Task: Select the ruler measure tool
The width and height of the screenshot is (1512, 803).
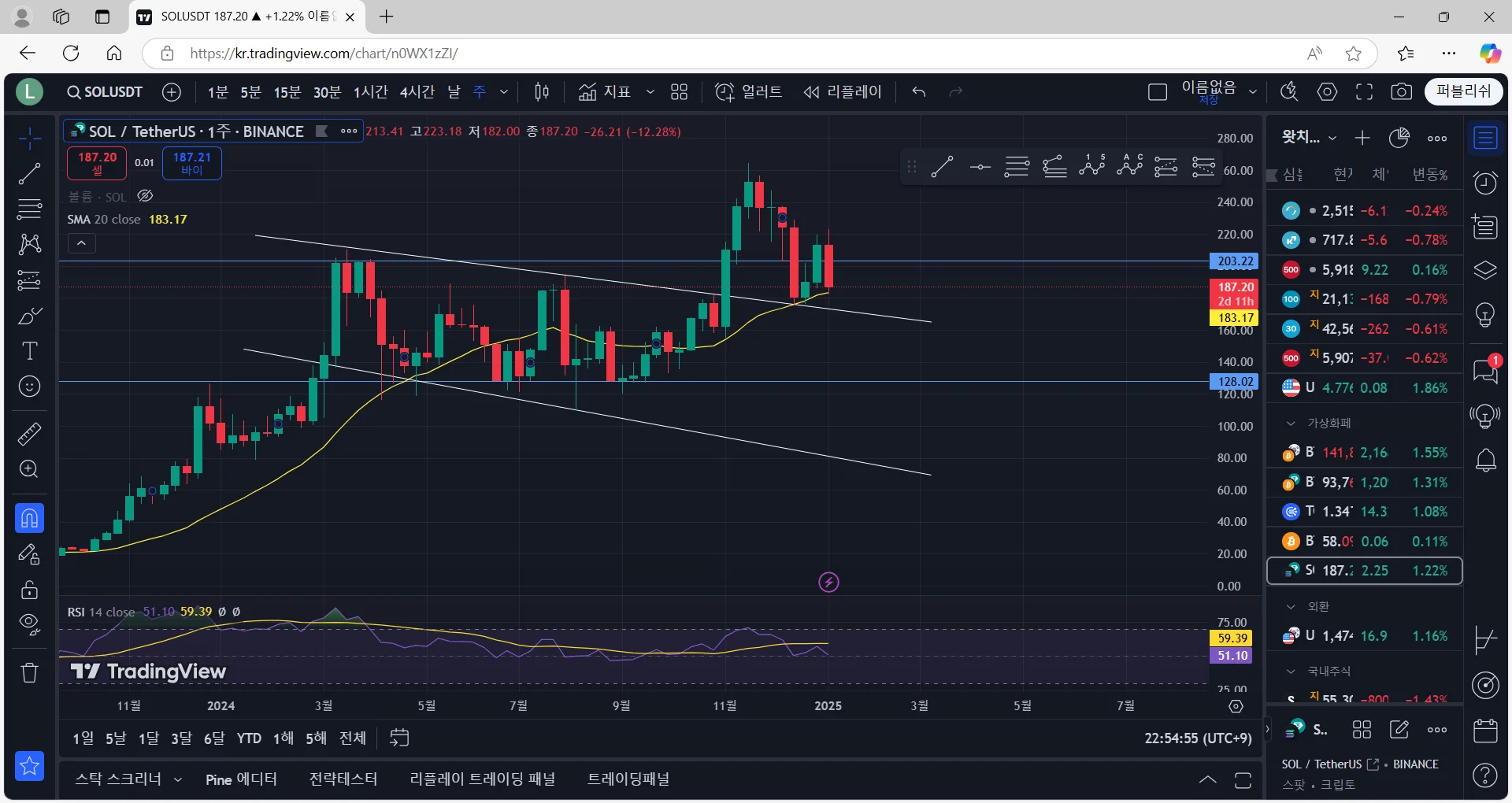Action: pos(29,434)
